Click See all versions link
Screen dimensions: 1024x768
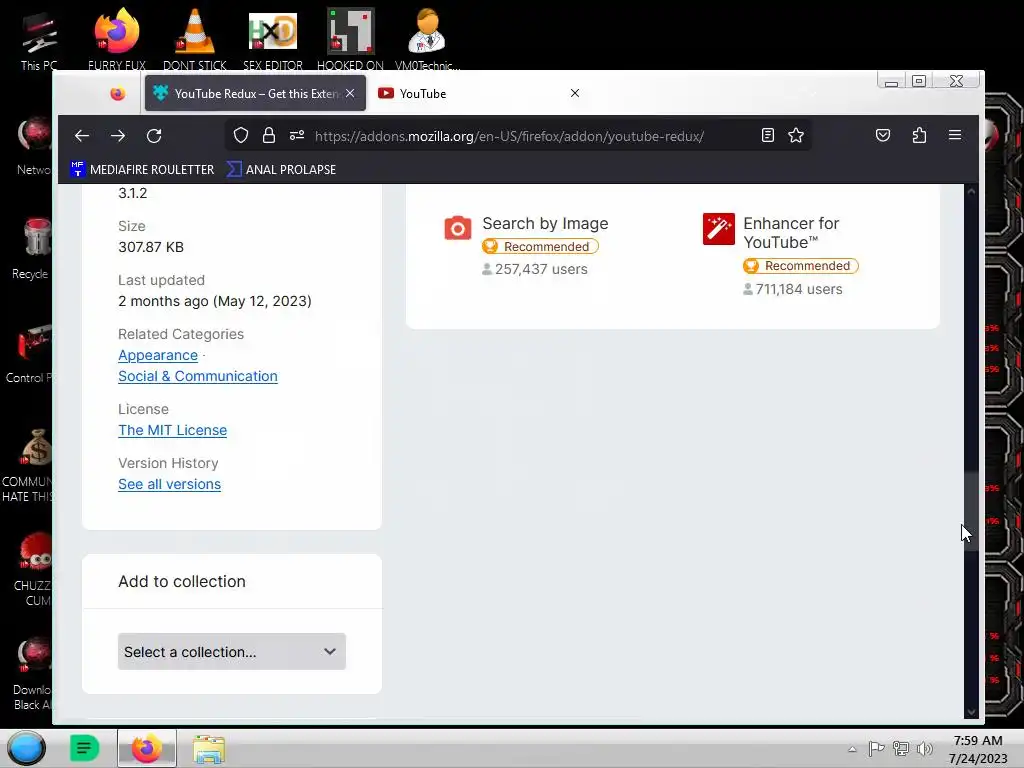tap(169, 484)
